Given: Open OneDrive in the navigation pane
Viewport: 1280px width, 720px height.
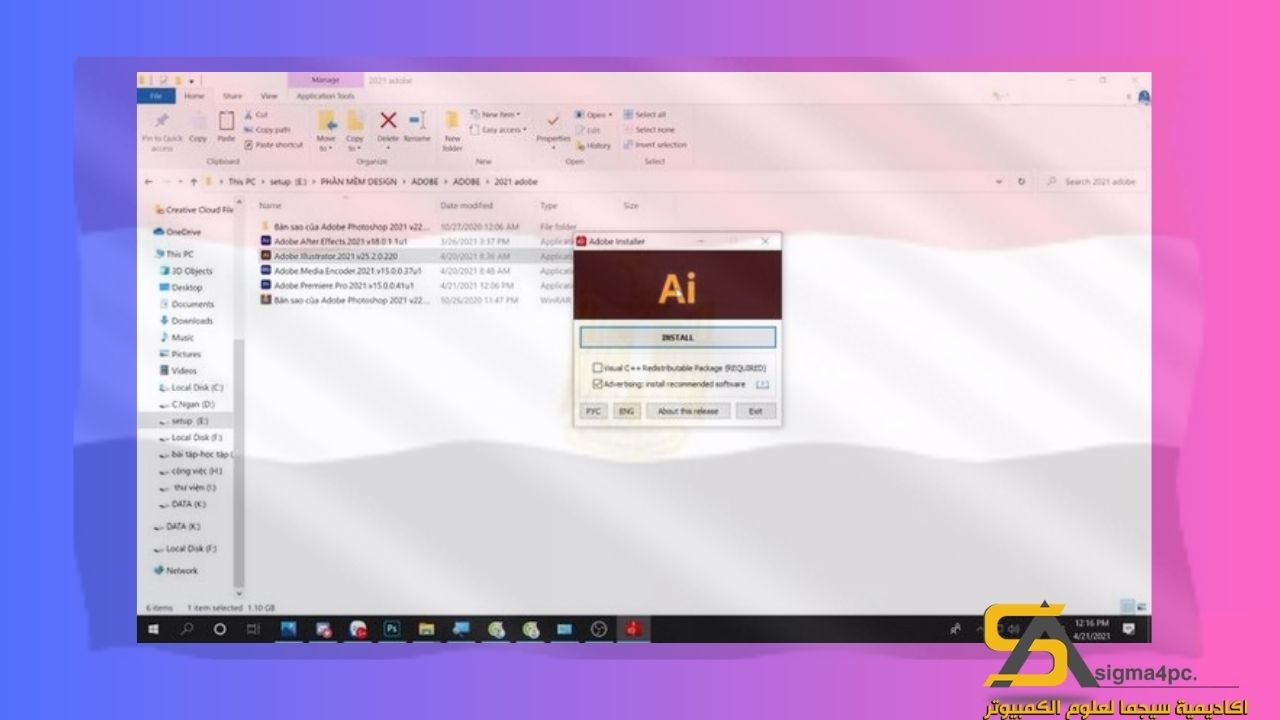Looking at the screenshot, I should (x=178, y=232).
